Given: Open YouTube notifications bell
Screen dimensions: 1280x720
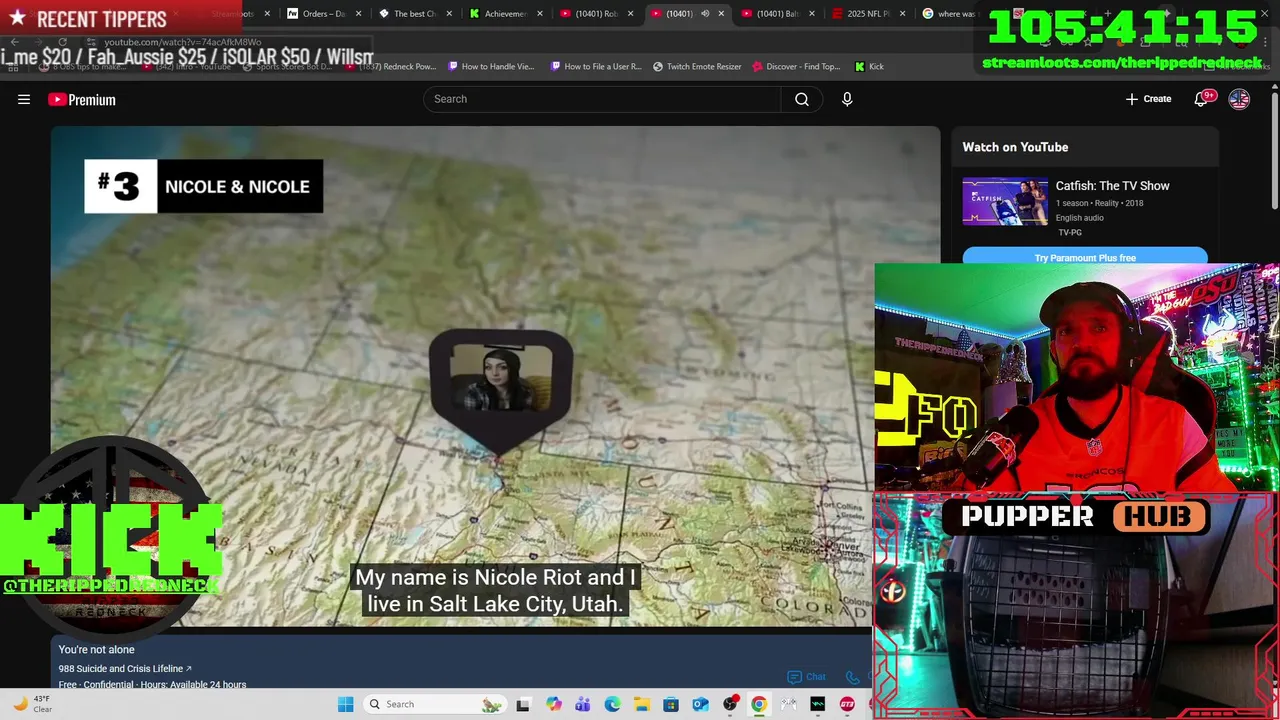Looking at the screenshot, I should click(x=1203, y=99).
